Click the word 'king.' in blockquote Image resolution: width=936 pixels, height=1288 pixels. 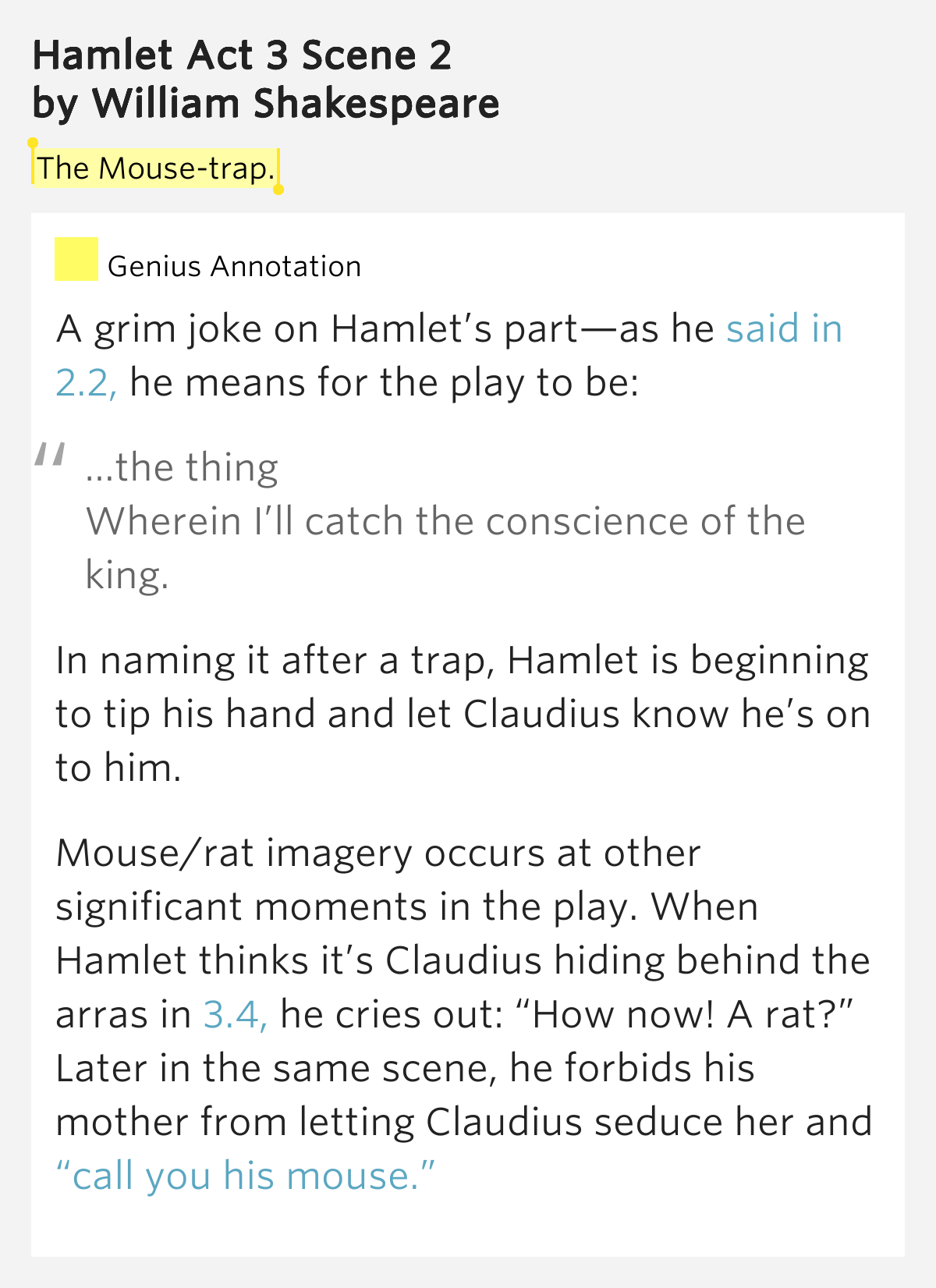click(x=126, y=576)
